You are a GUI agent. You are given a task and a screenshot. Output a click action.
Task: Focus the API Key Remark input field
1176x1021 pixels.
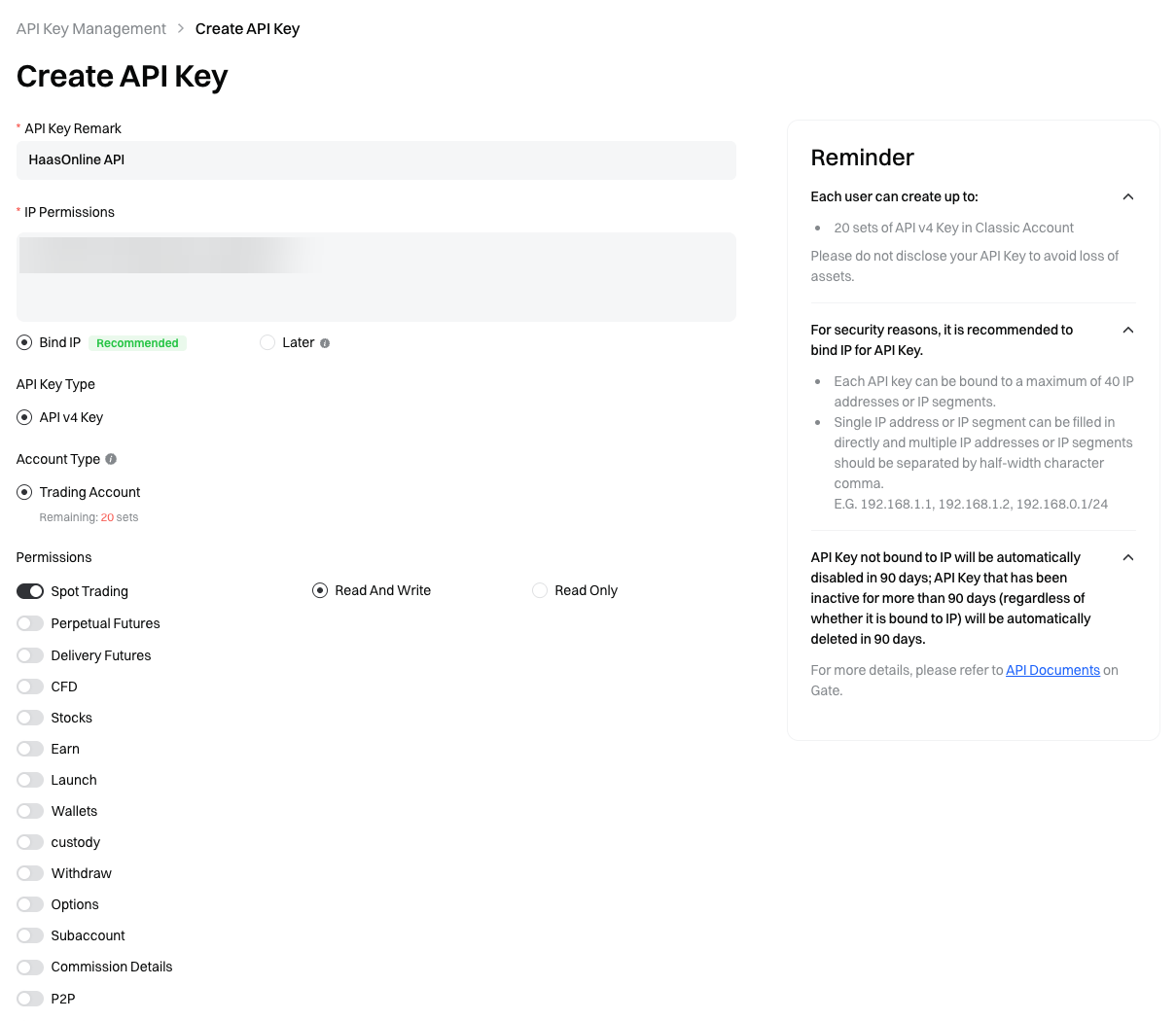tap(376, 160)
